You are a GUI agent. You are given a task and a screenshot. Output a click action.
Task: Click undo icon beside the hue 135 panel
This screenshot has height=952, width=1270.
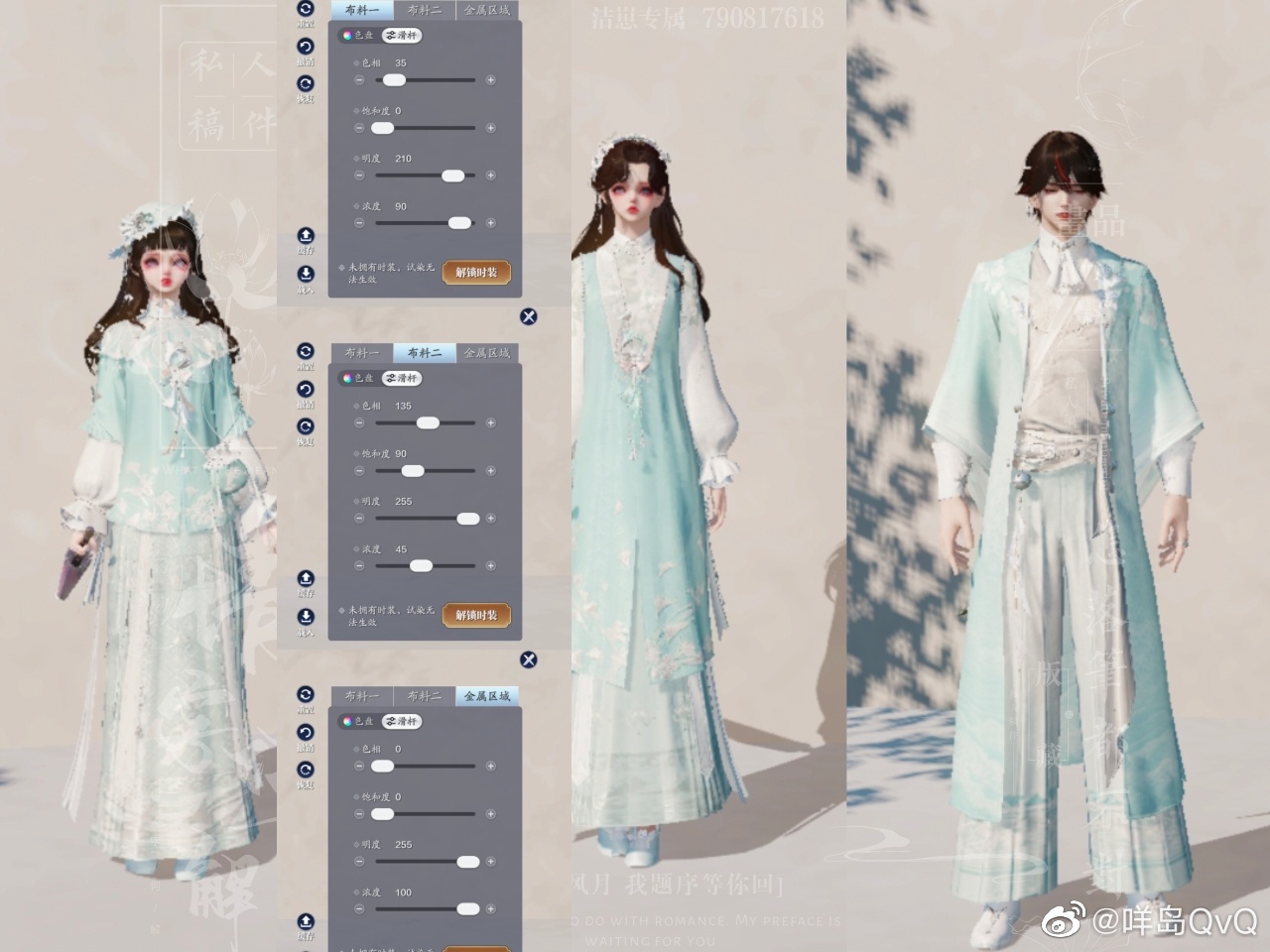(x=306, y=389)
